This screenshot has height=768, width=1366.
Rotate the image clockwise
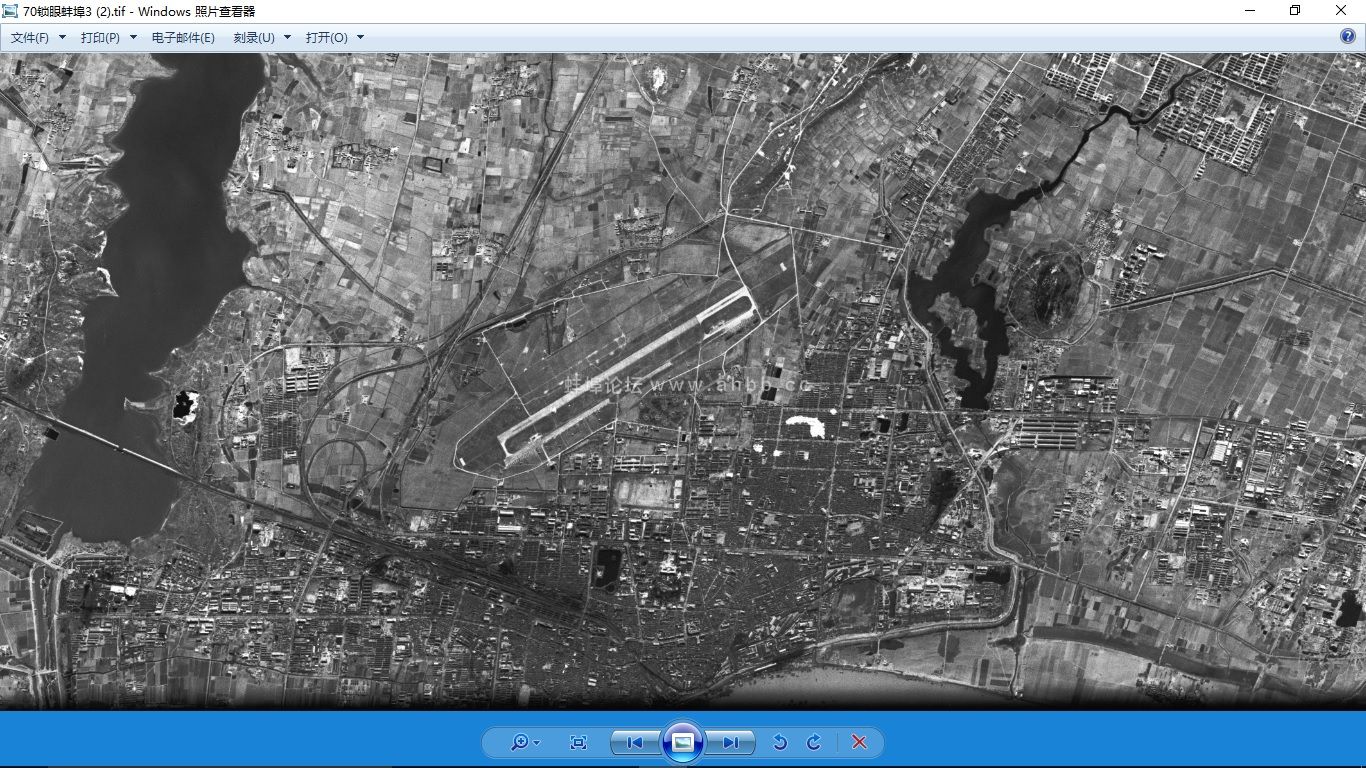tap(814, 742)
